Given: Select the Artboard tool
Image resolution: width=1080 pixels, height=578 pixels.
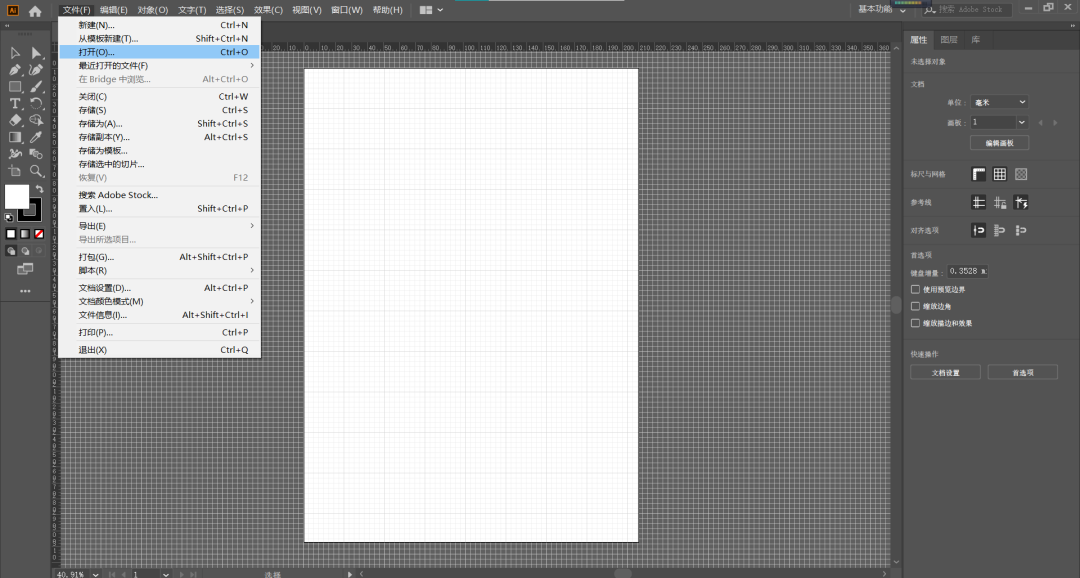Looking at the screenshot, I should [14, 170].
